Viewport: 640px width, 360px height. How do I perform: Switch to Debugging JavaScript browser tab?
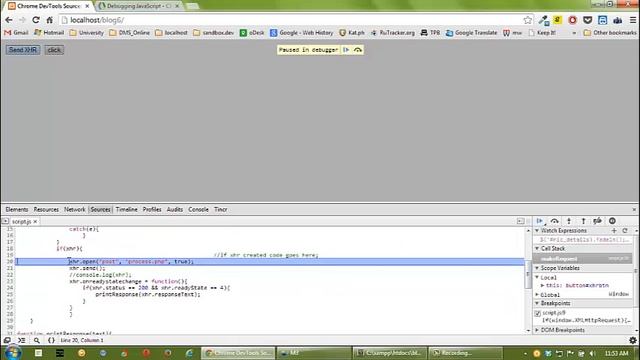(x=139, y=6)
